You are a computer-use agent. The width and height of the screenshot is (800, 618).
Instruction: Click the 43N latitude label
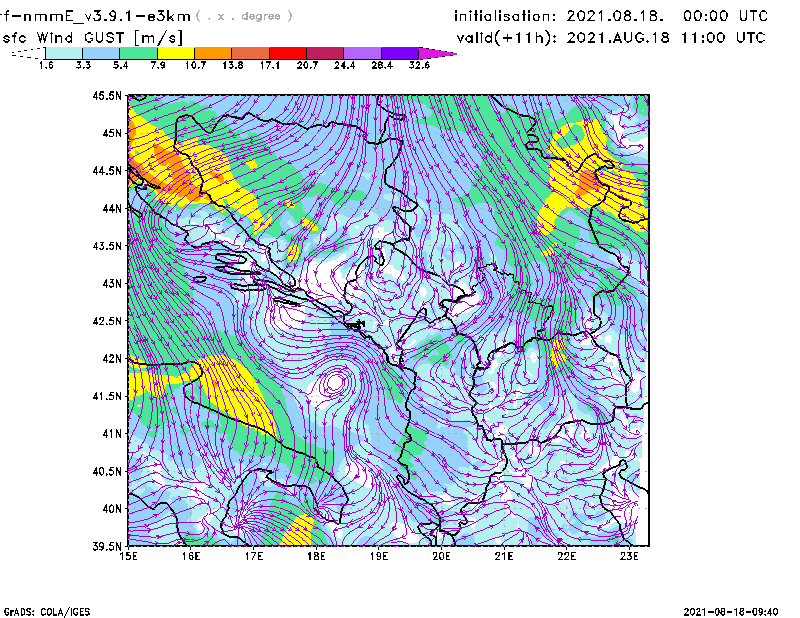[112, 283]
